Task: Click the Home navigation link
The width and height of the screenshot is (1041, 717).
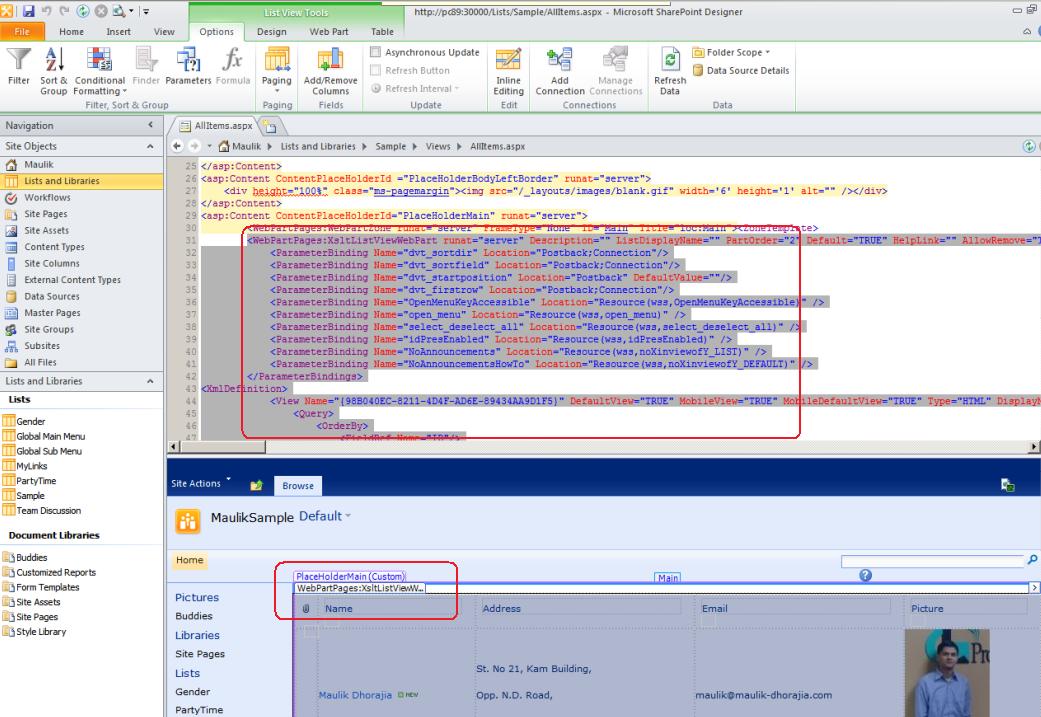Action: (x=189, y=560)
